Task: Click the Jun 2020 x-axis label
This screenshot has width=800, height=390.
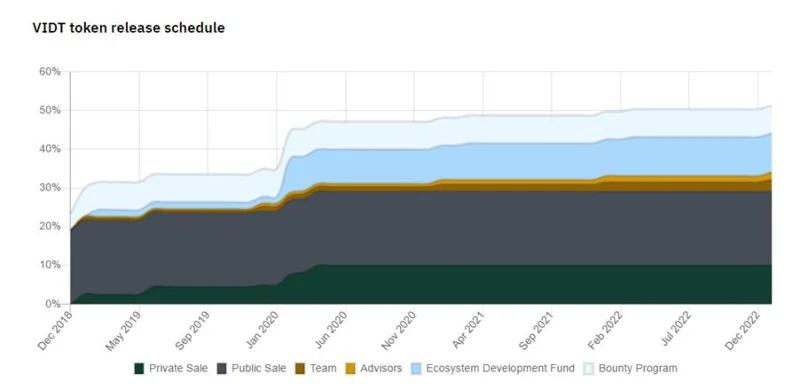Action: point(330,331)
